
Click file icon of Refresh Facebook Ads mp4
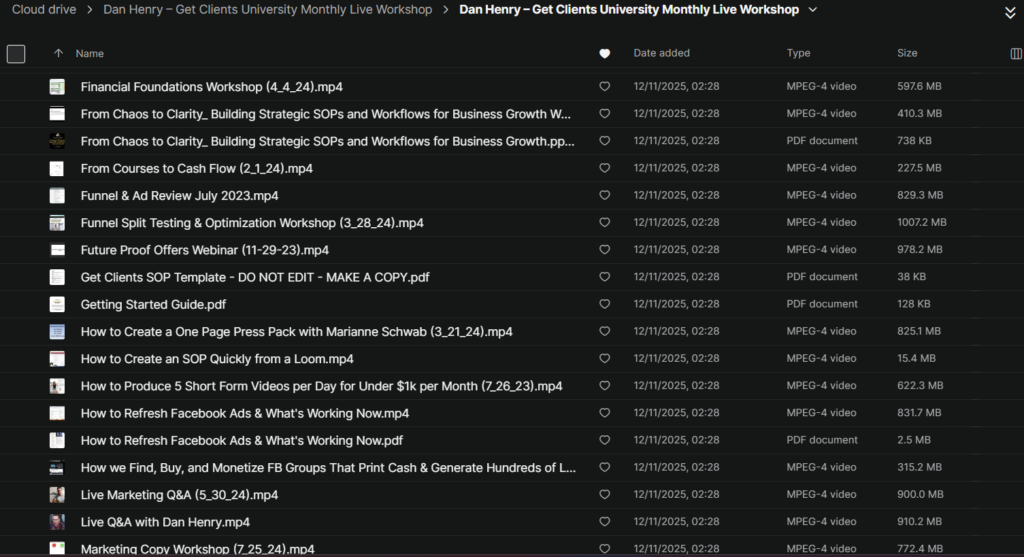[57, 413]
